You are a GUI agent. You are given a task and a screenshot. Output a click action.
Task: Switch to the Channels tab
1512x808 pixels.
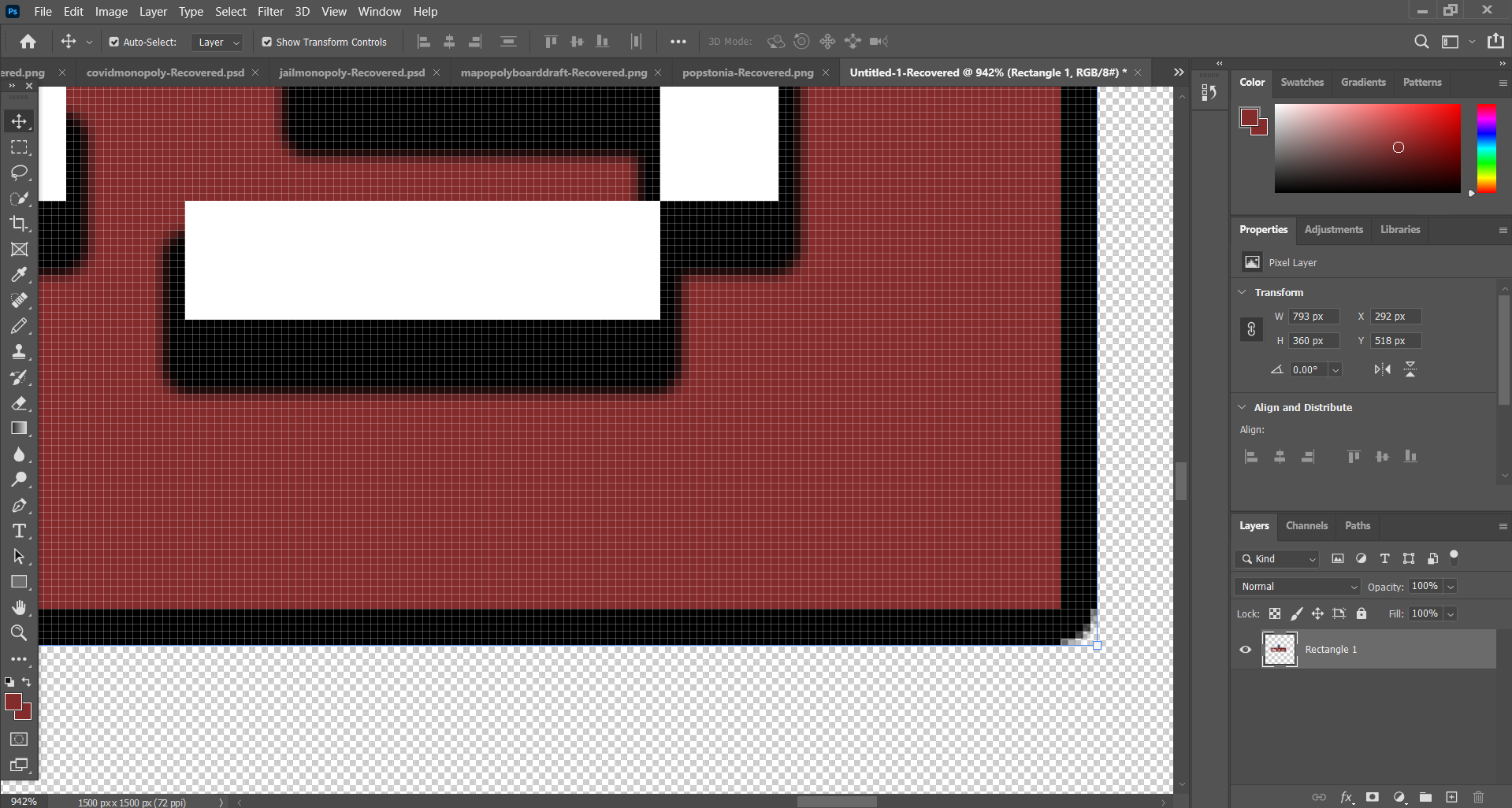coord(1306,525)
